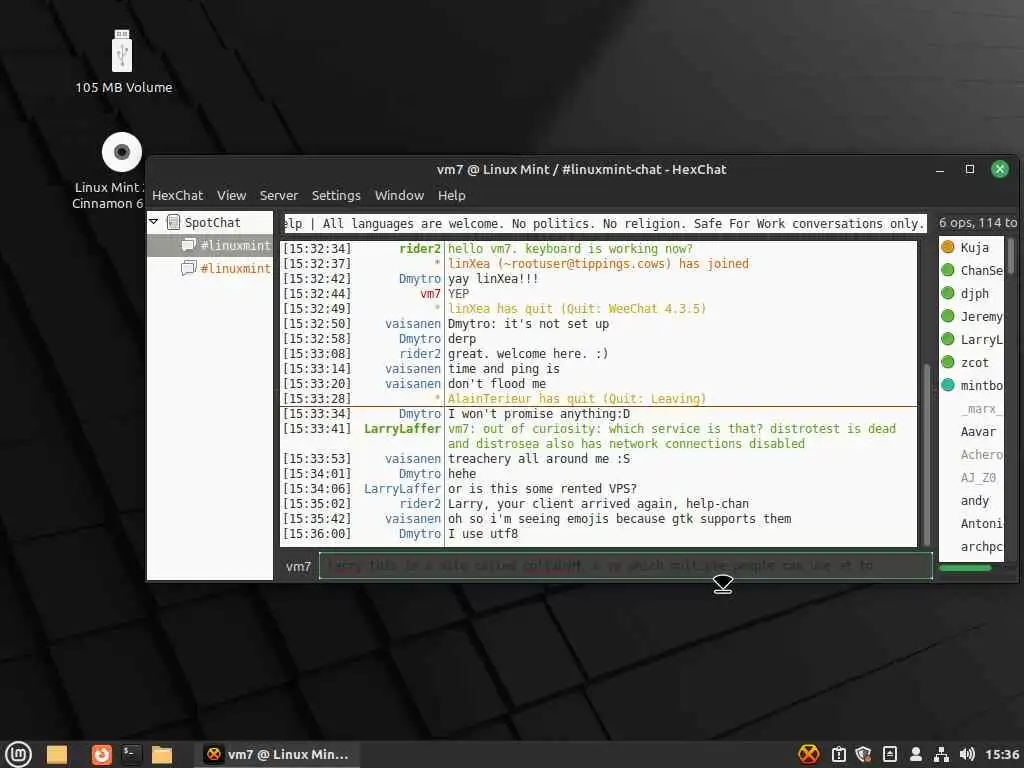The width and height of the screenshot is (1024, 768).
Task: Select the SpotChat server entry
Action: (x=210, y=222)
